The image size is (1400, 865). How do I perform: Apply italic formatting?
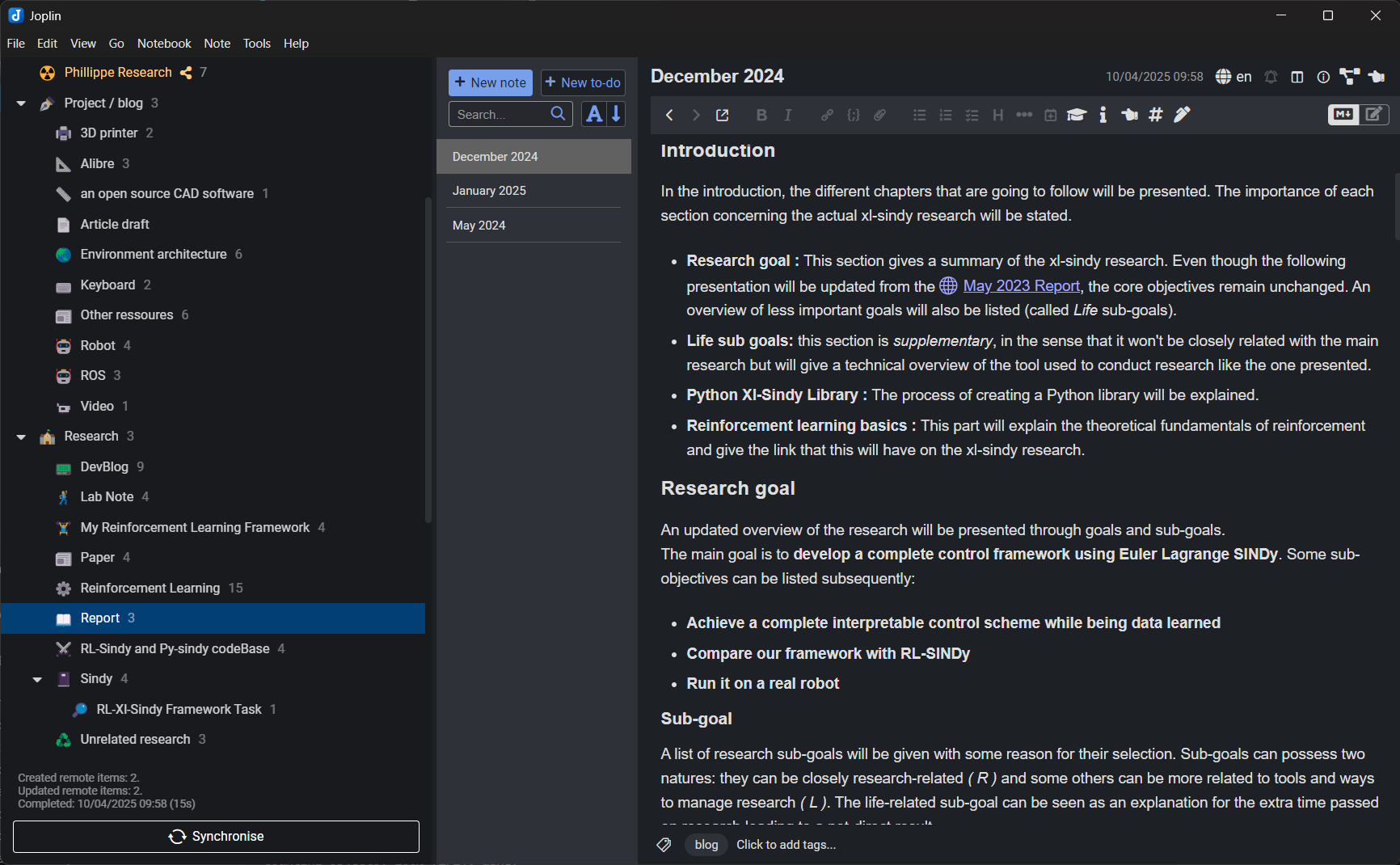tap(788, 115)
